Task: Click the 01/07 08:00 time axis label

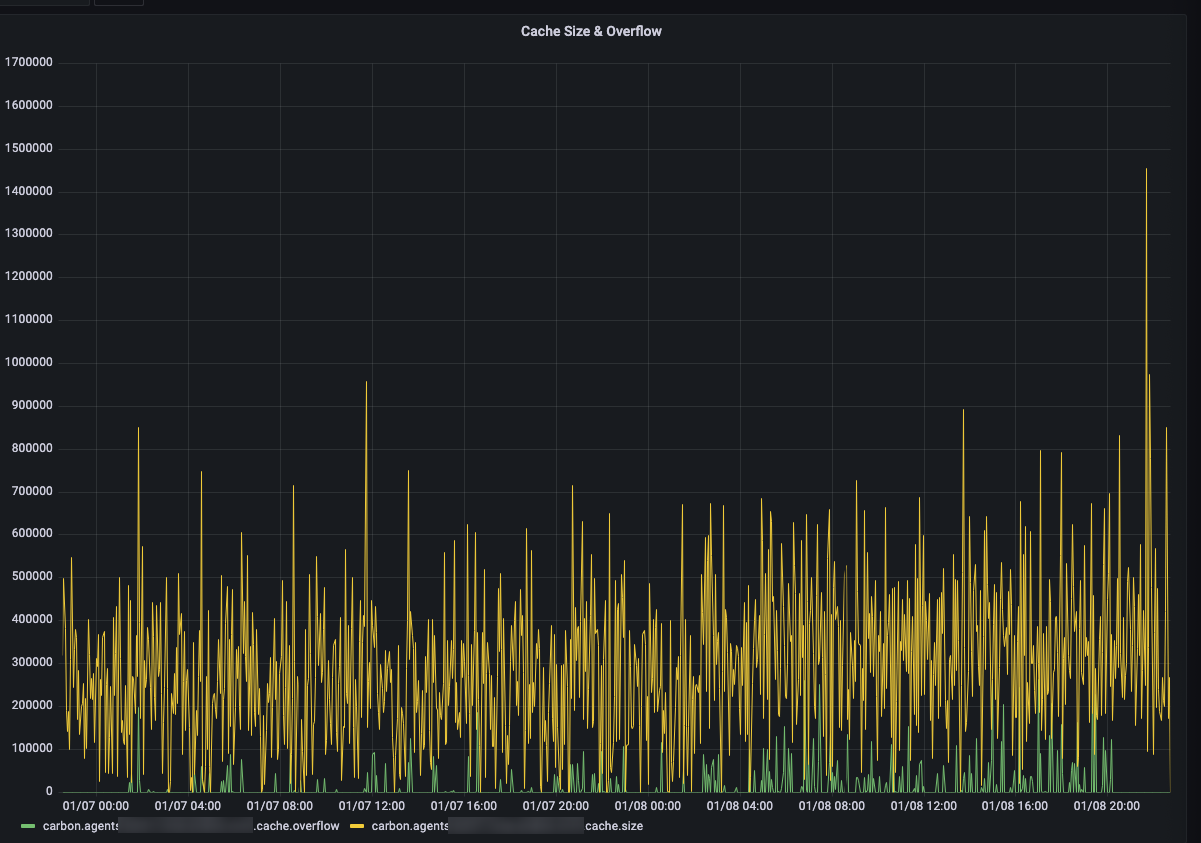Action: point(280,805)
